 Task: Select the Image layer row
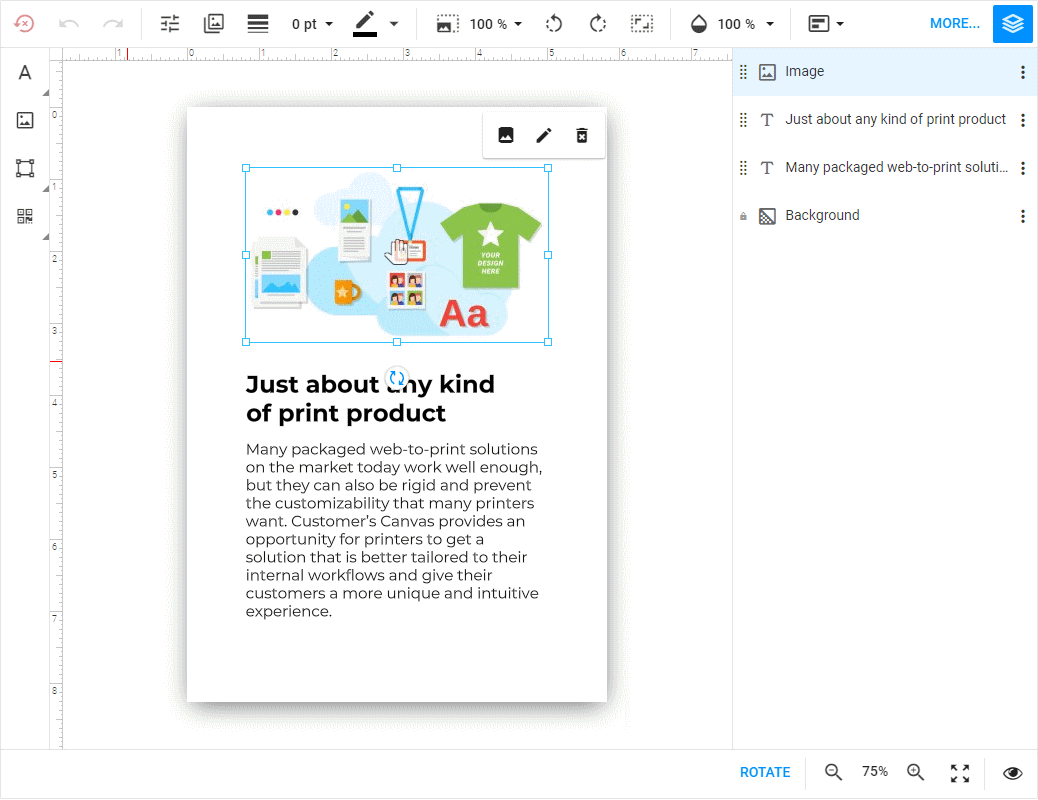coord(884,72)
